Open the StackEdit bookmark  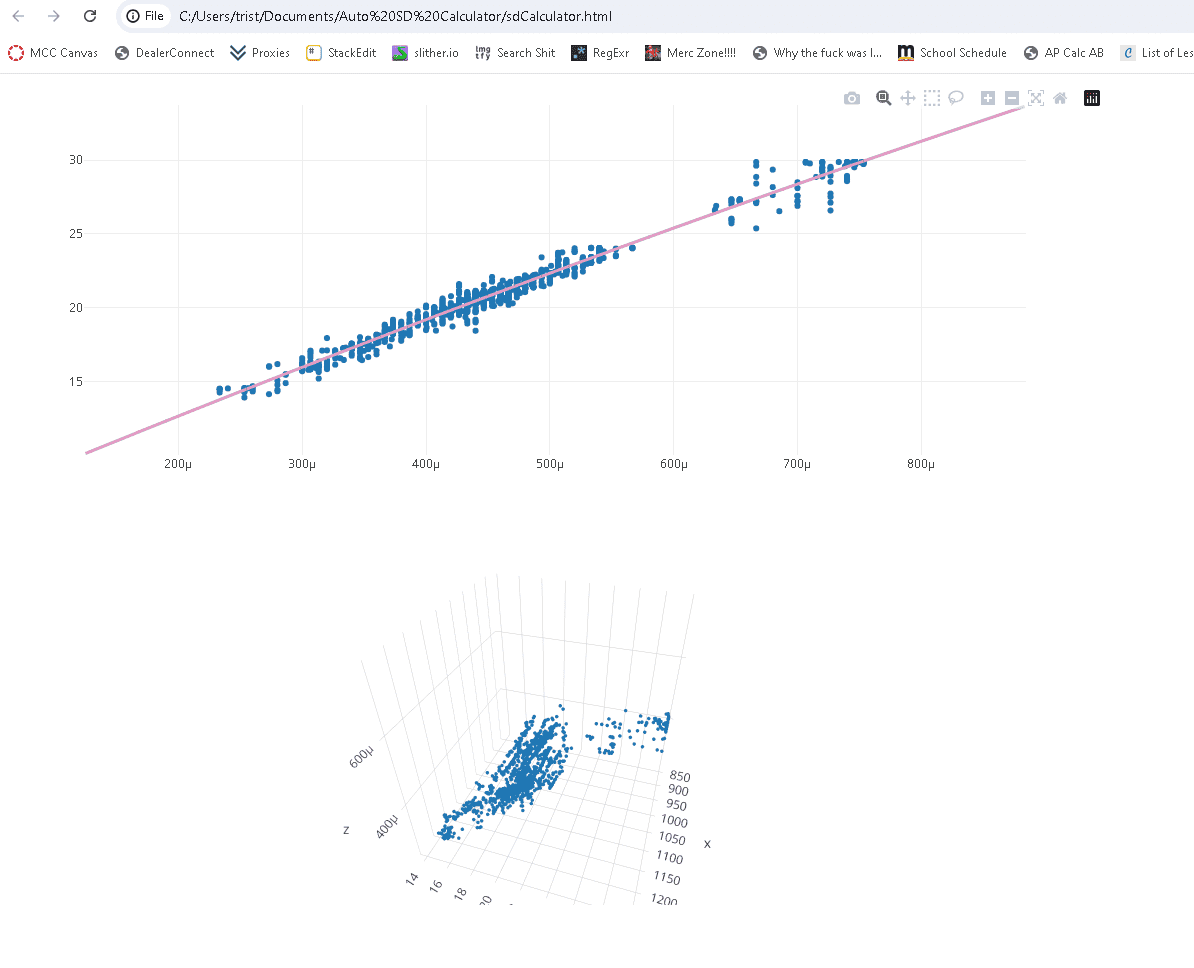click(x=341, y=53)
